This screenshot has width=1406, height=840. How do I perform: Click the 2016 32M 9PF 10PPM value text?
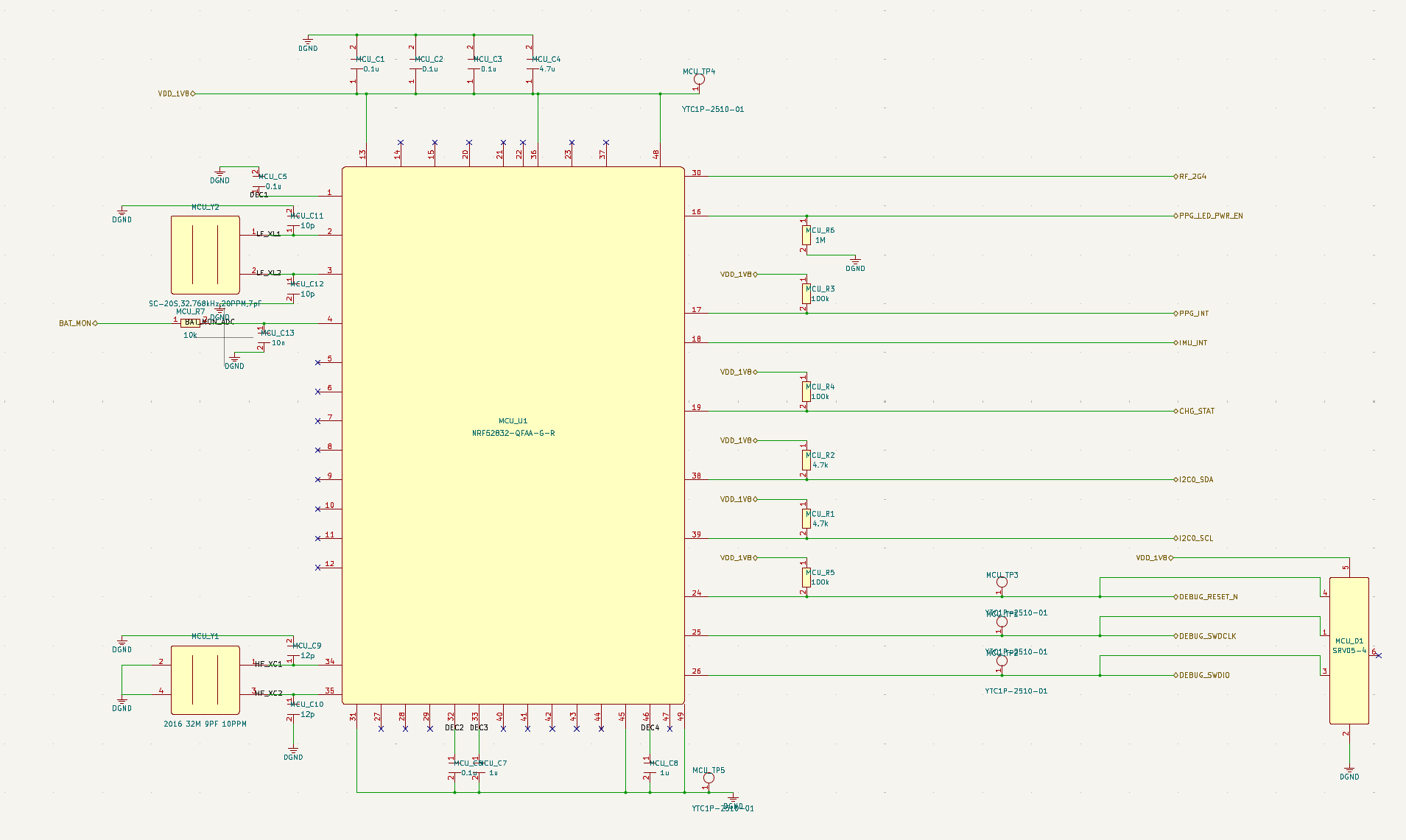(205, 724)
